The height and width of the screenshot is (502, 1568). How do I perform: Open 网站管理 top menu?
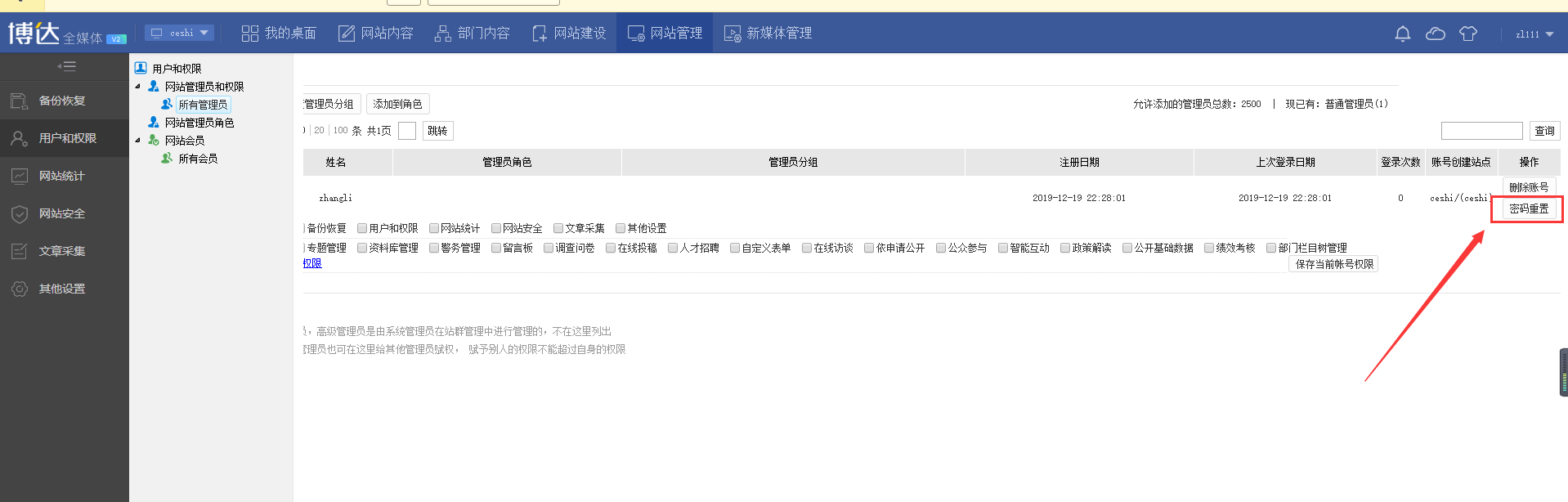click(665, 34)
